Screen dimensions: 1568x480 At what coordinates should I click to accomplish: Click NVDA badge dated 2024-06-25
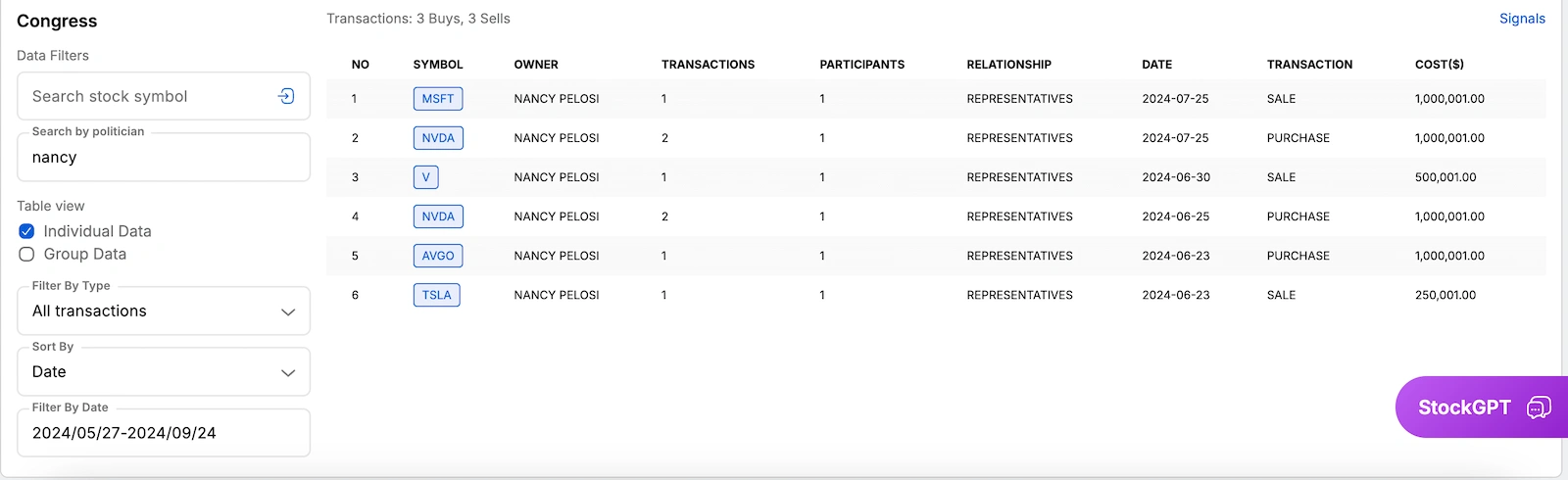tap(437, 216)
